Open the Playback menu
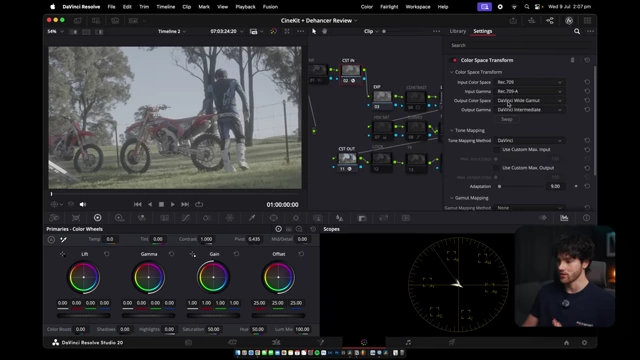 tap(245, 7)
